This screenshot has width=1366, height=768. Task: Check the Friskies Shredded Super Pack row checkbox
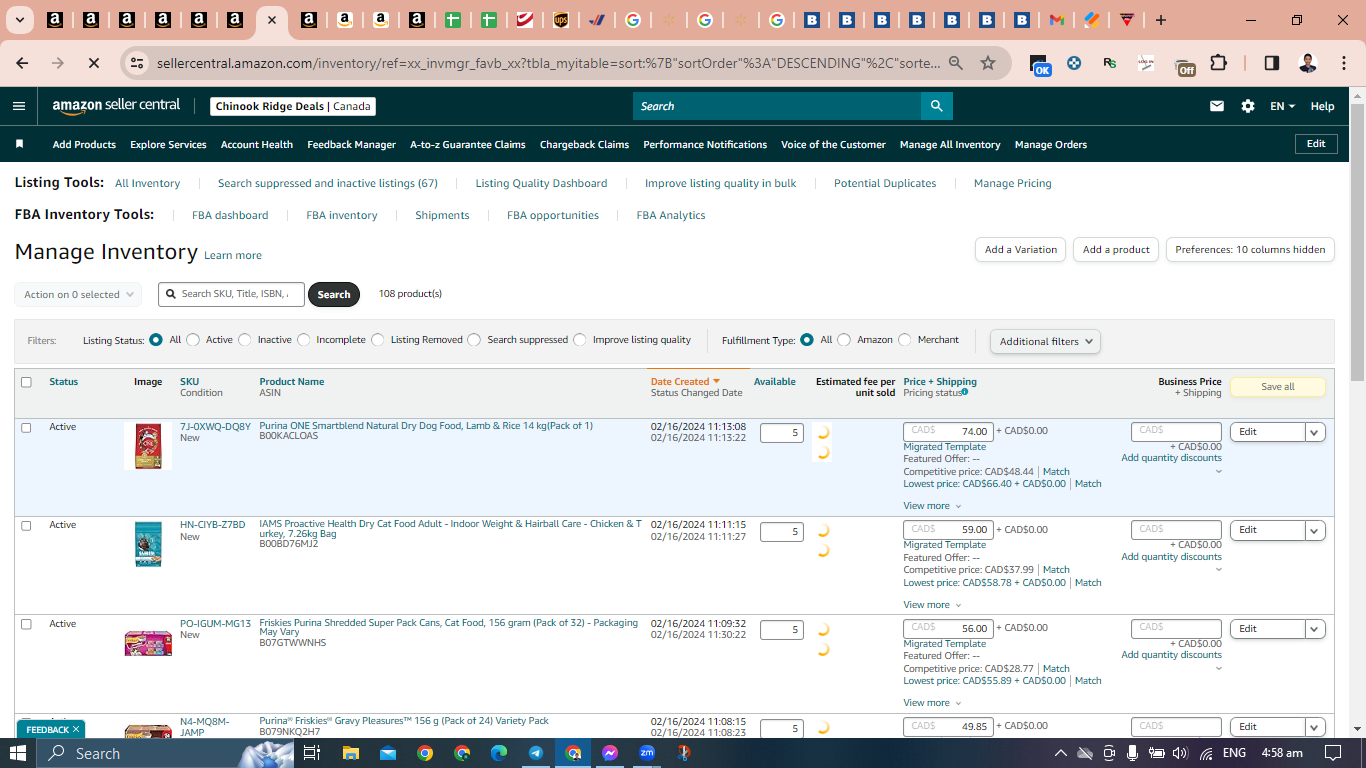[x=26, y=624]
